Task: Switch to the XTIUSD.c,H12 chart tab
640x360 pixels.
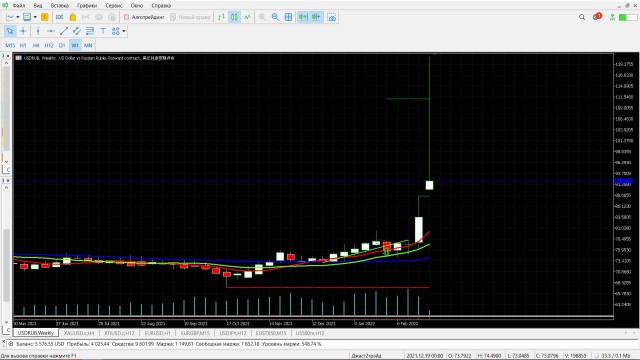Action: [x=119, y=333]
